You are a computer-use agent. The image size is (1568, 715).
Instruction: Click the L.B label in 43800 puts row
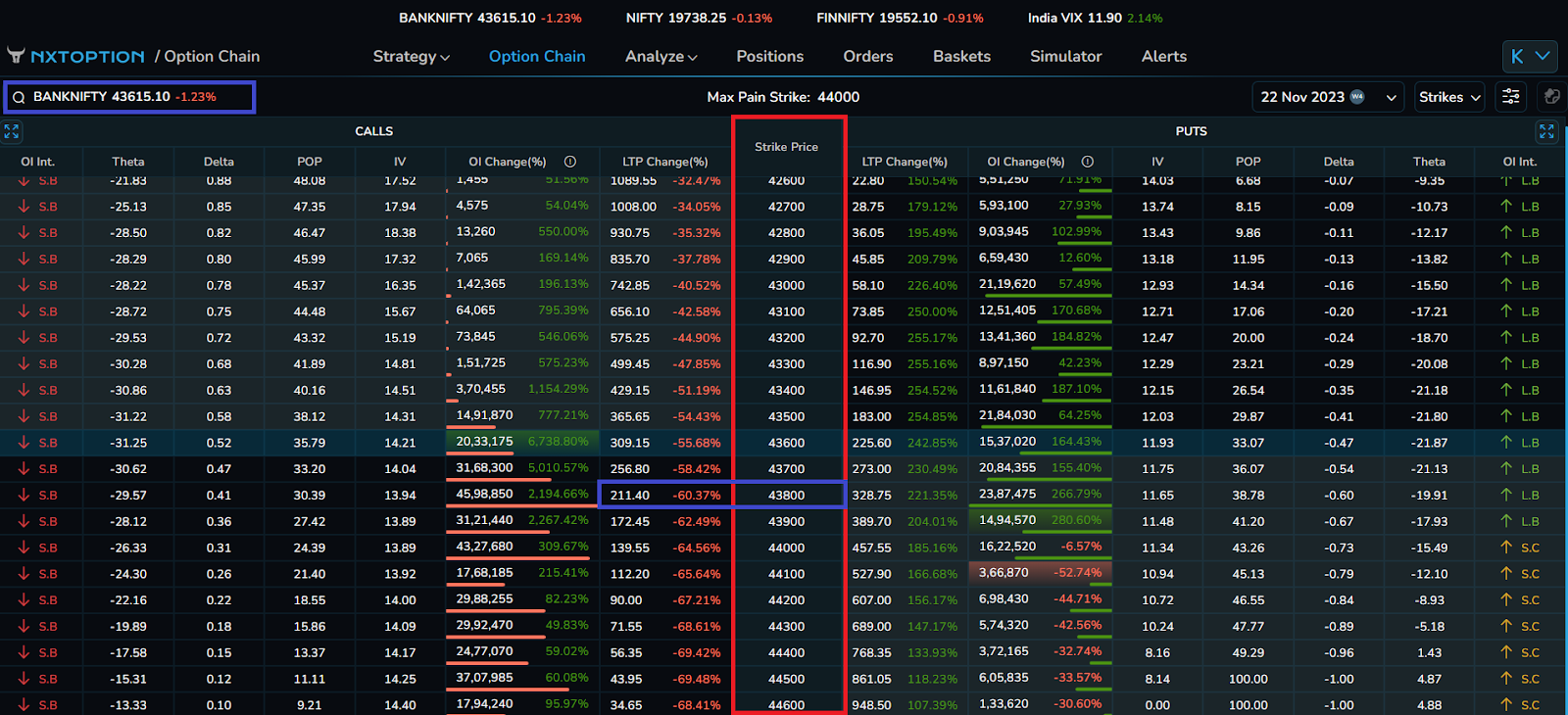point(1530,495)
